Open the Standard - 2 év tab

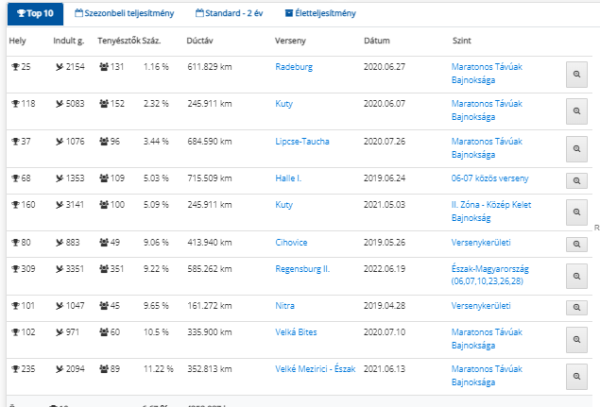(x=229, y=13)
